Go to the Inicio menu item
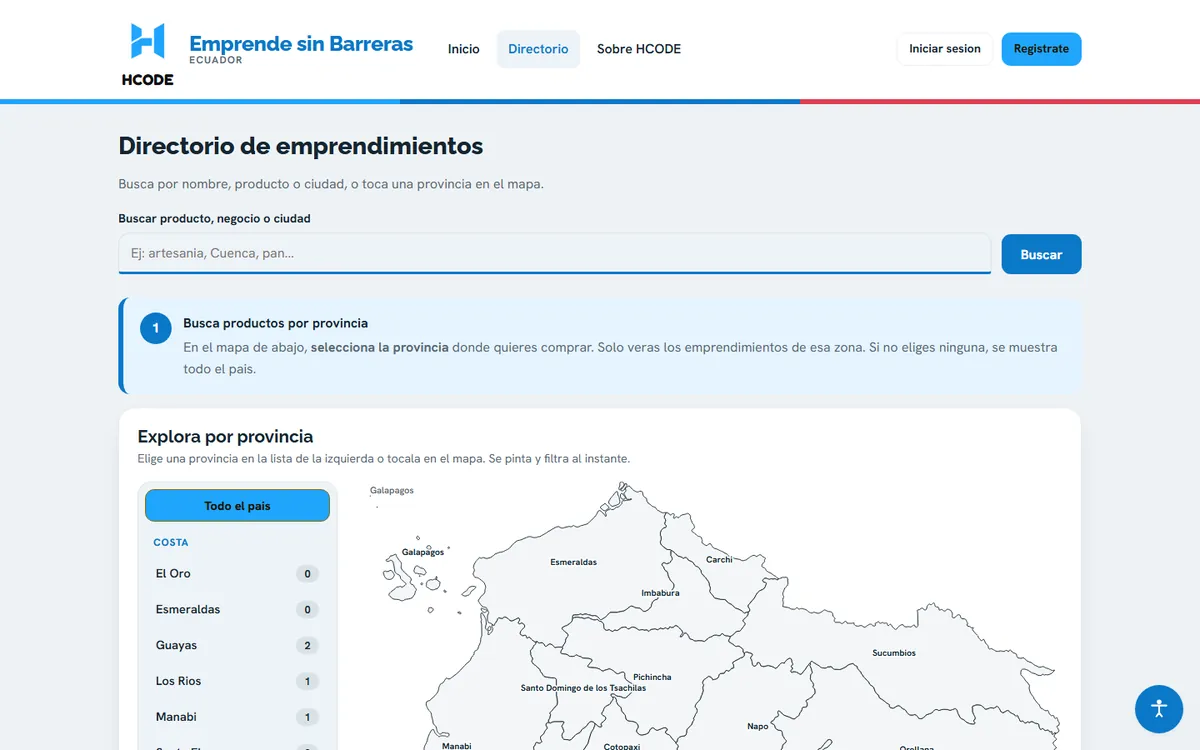 pos(464,49)
